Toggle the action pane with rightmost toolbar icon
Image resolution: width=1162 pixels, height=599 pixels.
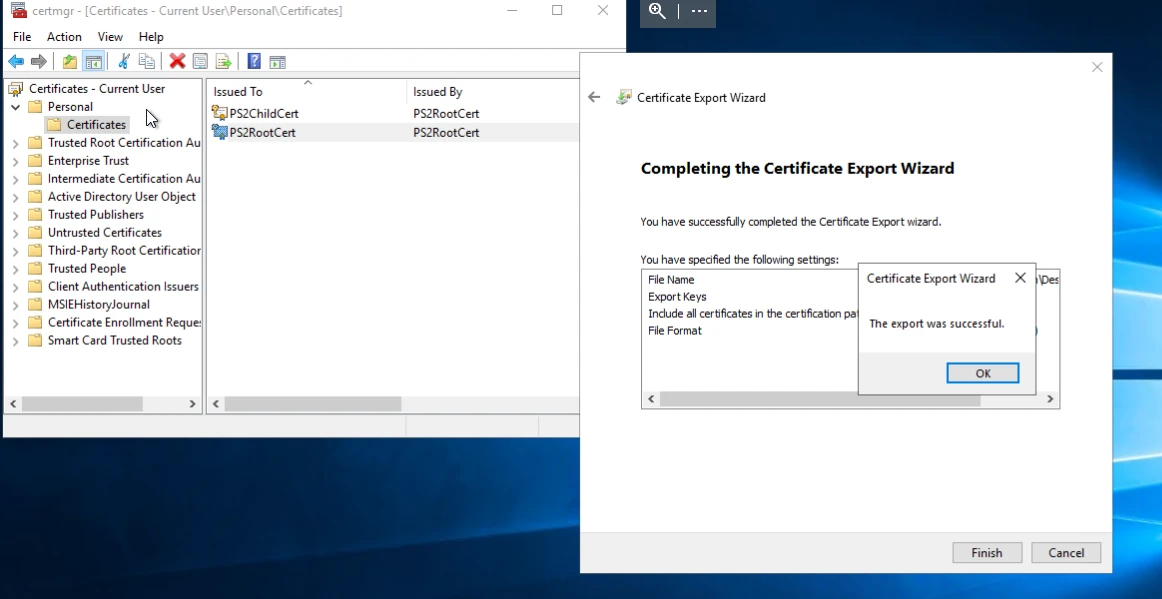click(x=277, y=61)
